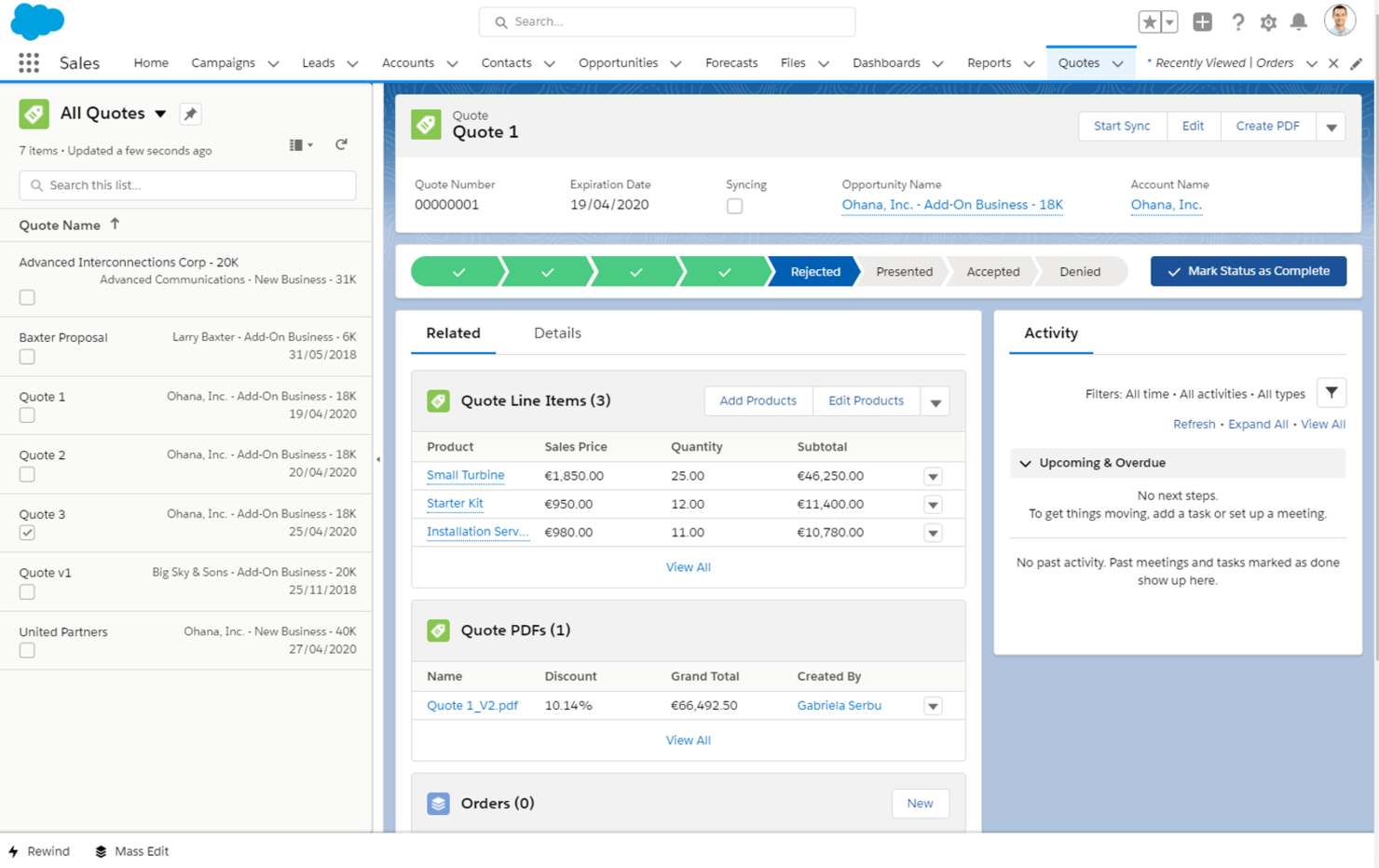
Task: Tick the Quote v1 list row checkbox
Action: point(27,592)
